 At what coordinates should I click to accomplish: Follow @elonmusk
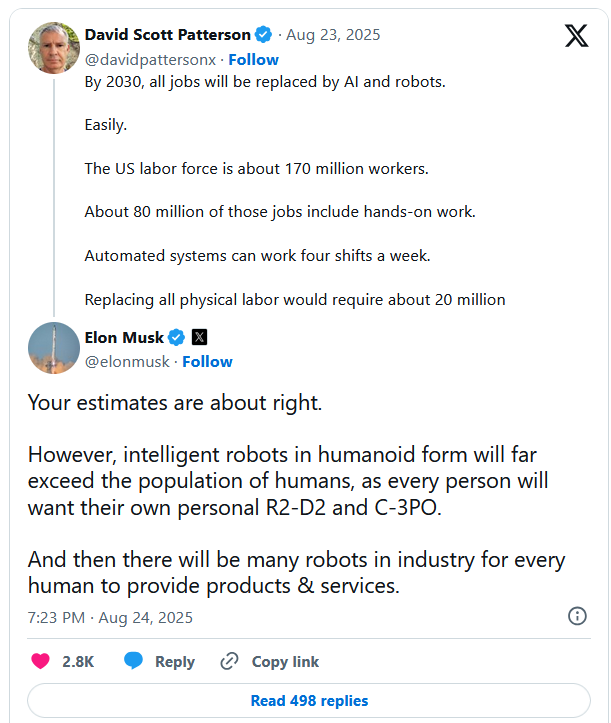coord(207,361)
